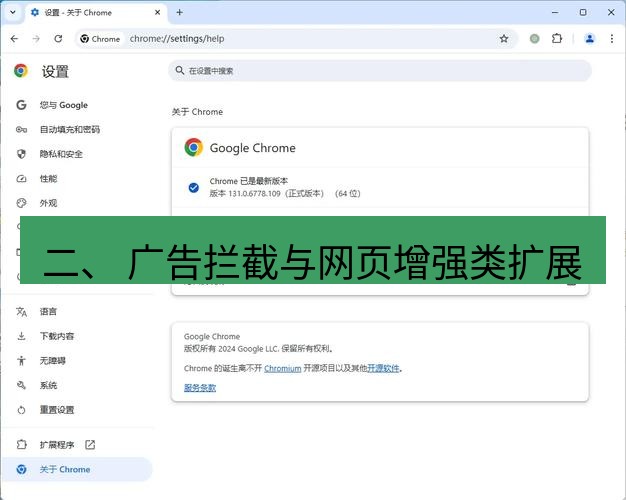Go back using the back arrow
626x500 pixels.
click(x=14, y=39)
